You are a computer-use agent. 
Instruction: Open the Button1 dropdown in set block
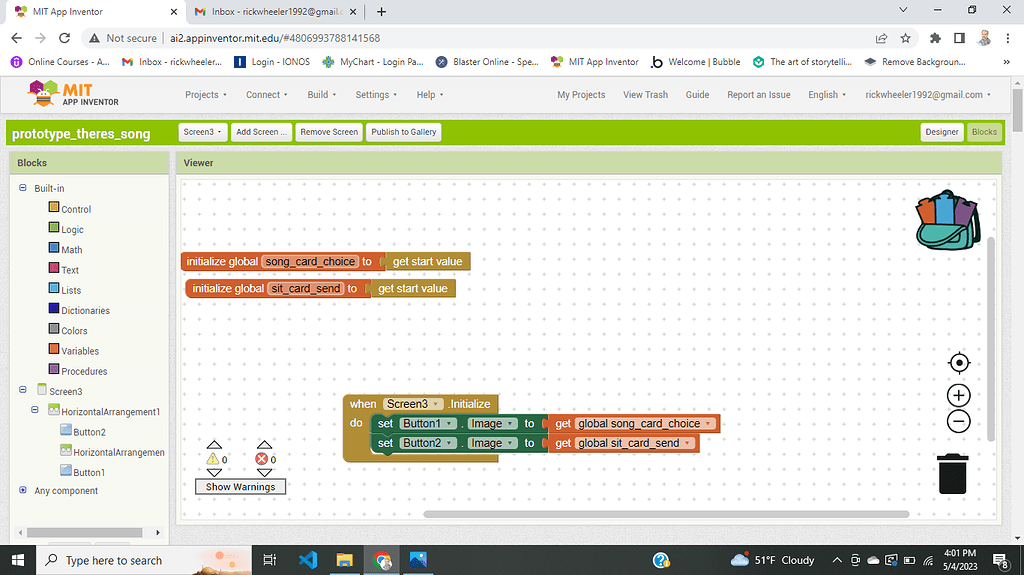429,424
